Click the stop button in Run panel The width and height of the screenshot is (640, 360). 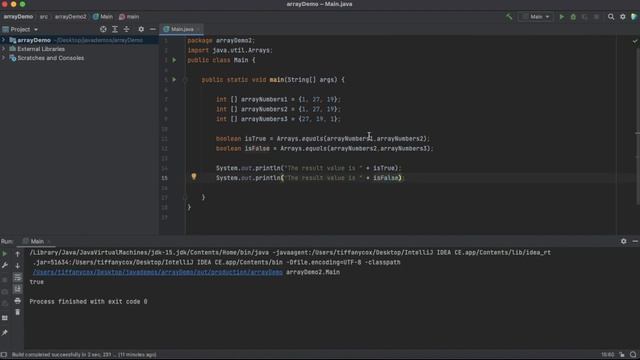(5, 280)
